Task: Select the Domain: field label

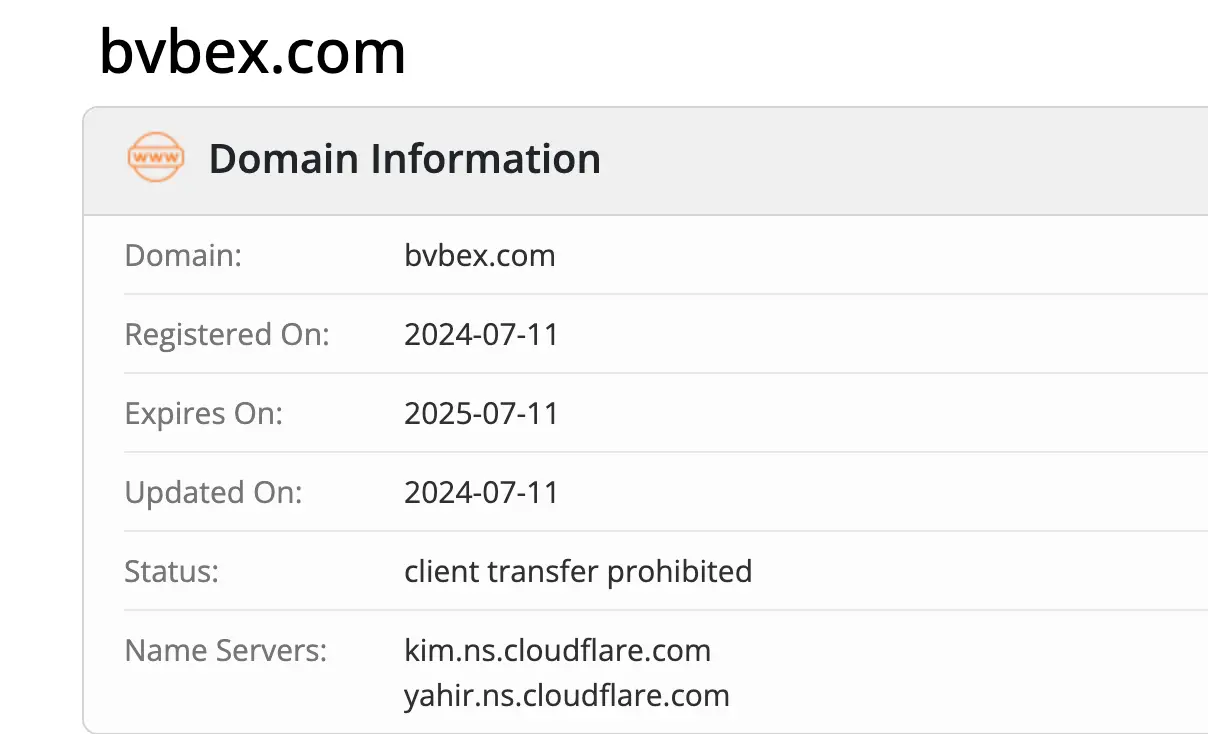Action: coord(183,255)
